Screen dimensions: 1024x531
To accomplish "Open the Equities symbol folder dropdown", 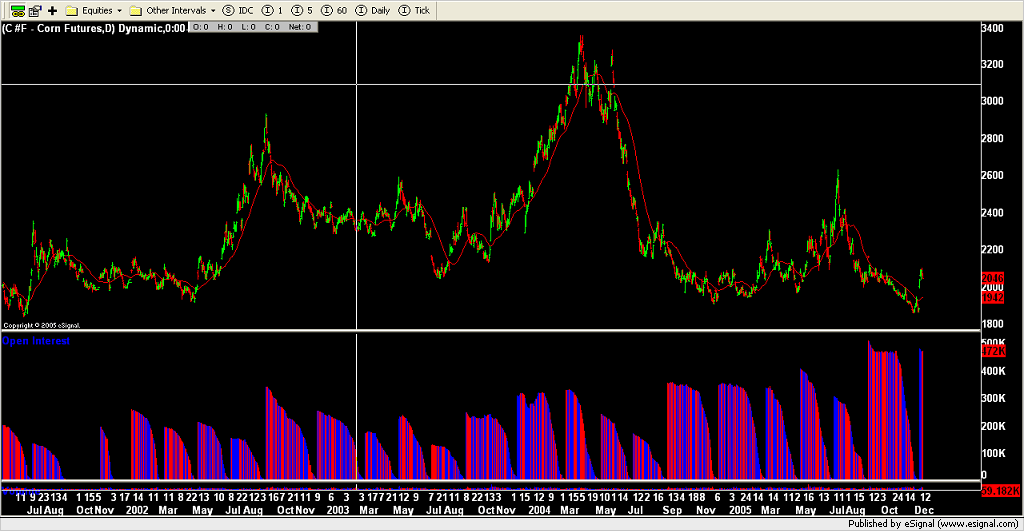I will (93, 10).
